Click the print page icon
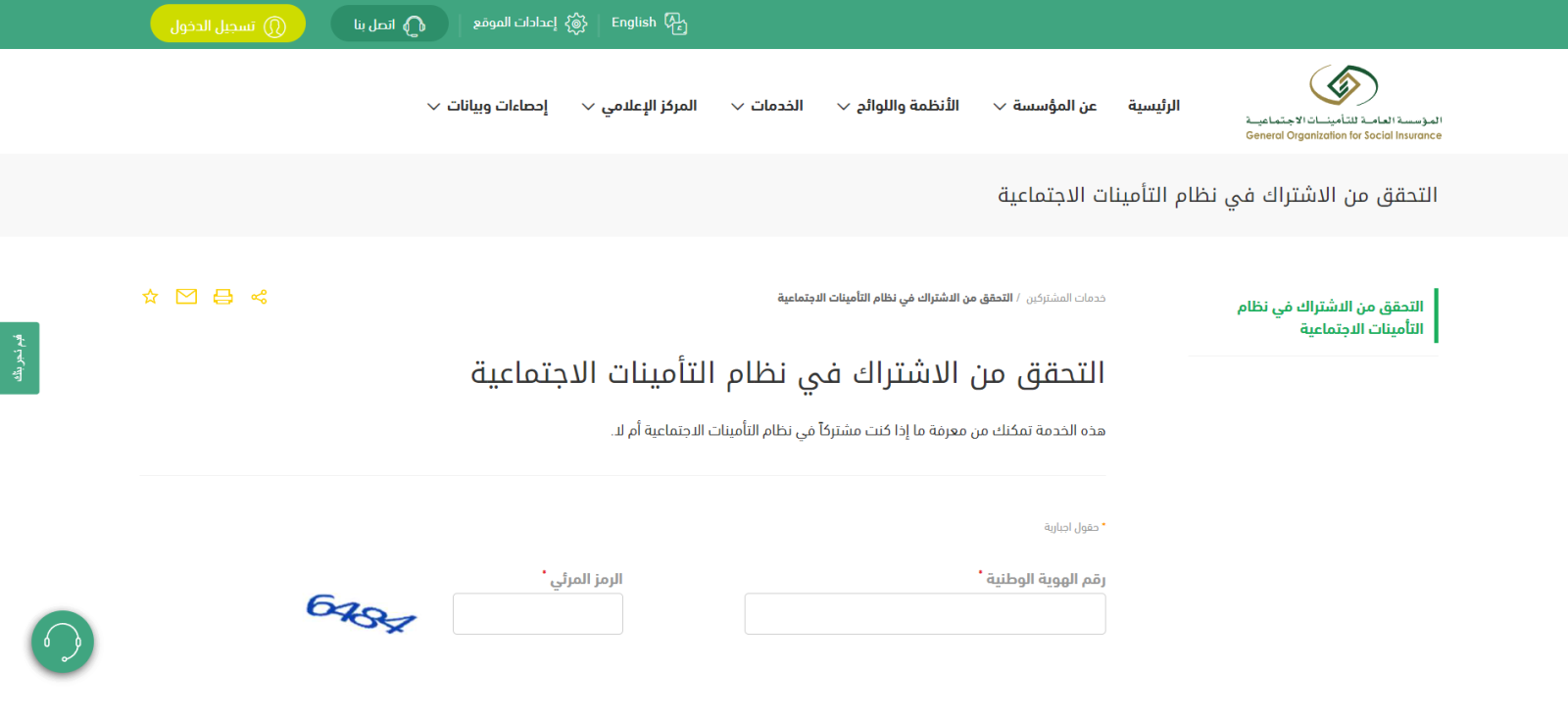This screenshot has width=1568, height=716. tap(223, 297)
